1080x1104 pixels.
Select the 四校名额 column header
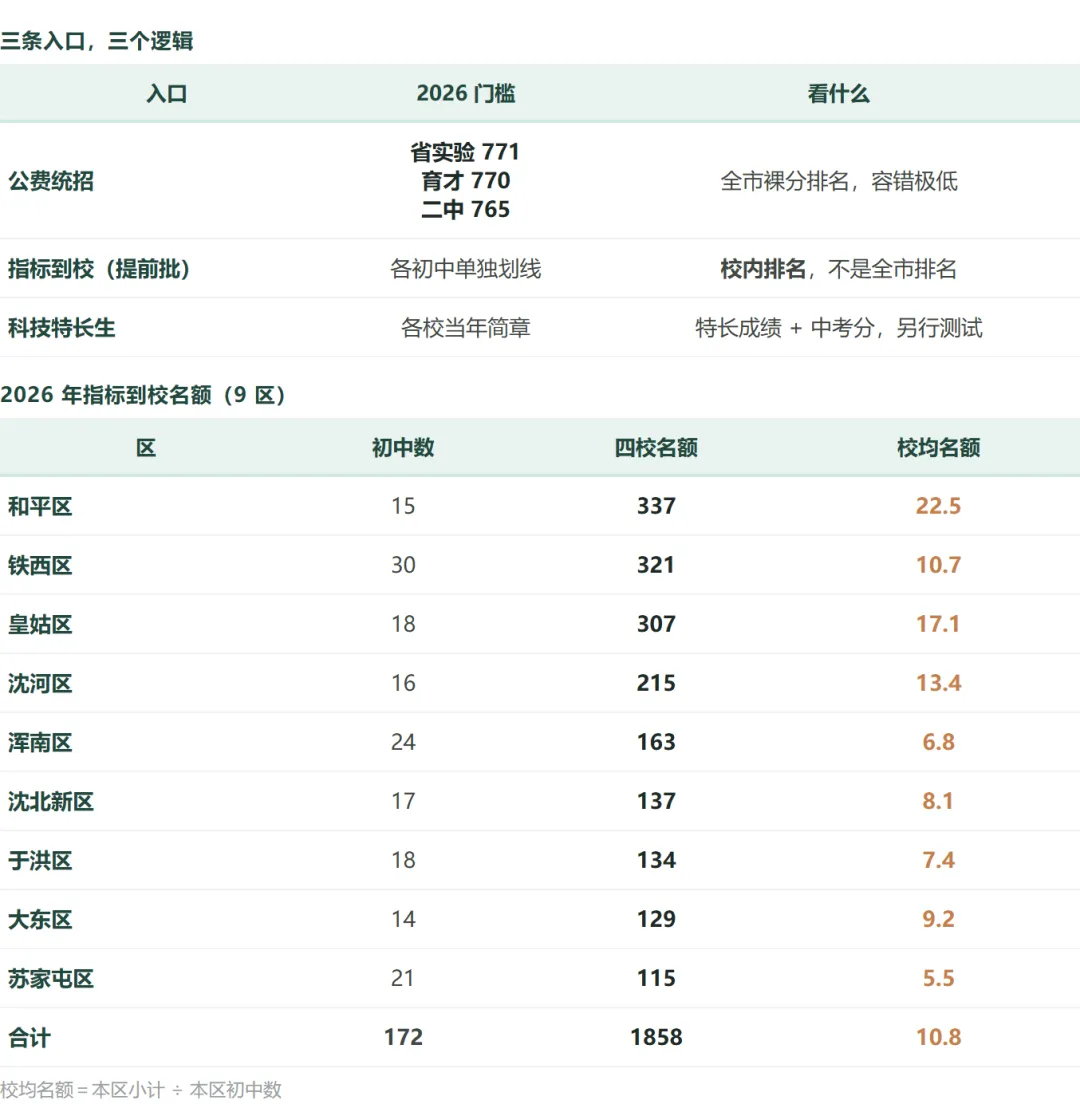(656, 448)
